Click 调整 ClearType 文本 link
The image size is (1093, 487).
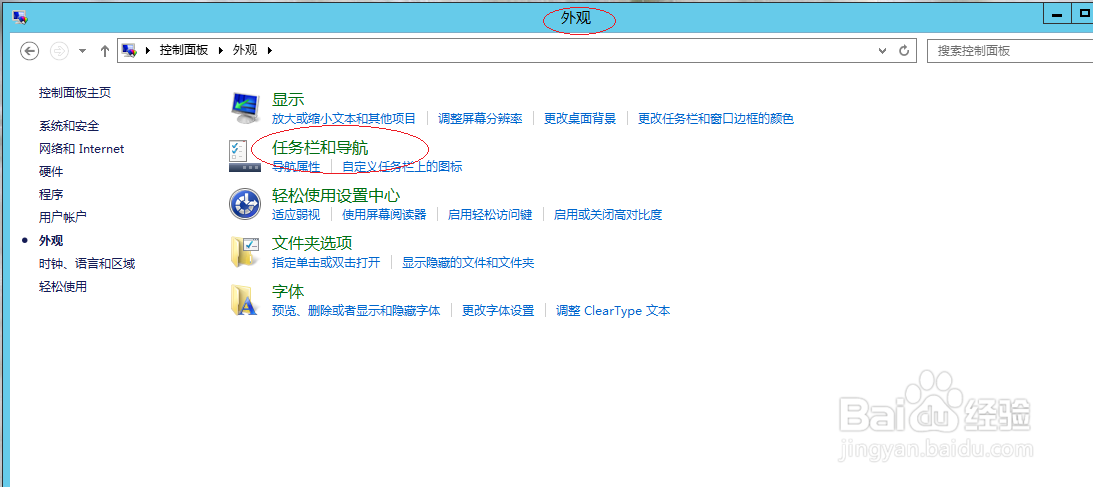coord(613,311)
